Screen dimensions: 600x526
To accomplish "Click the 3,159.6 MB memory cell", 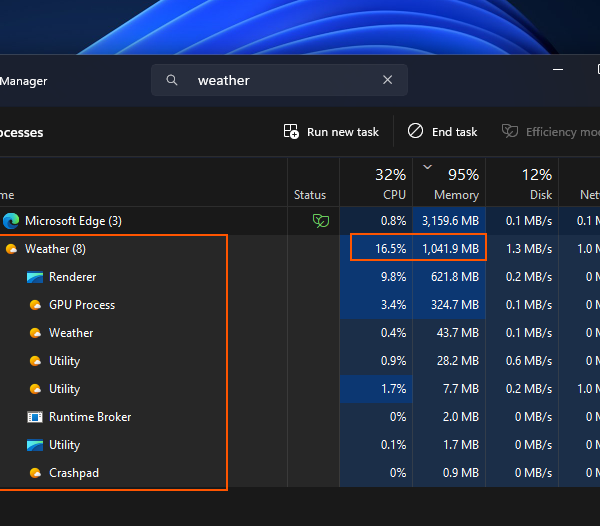I will 449,221.
